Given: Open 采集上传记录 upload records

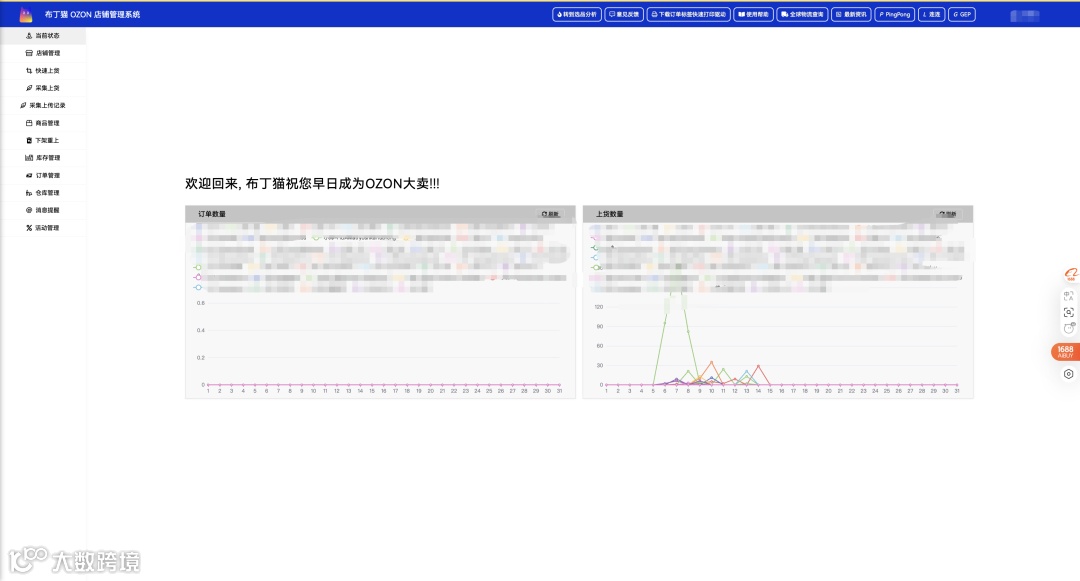Looking at the screenshot, I should click(43, 105).
